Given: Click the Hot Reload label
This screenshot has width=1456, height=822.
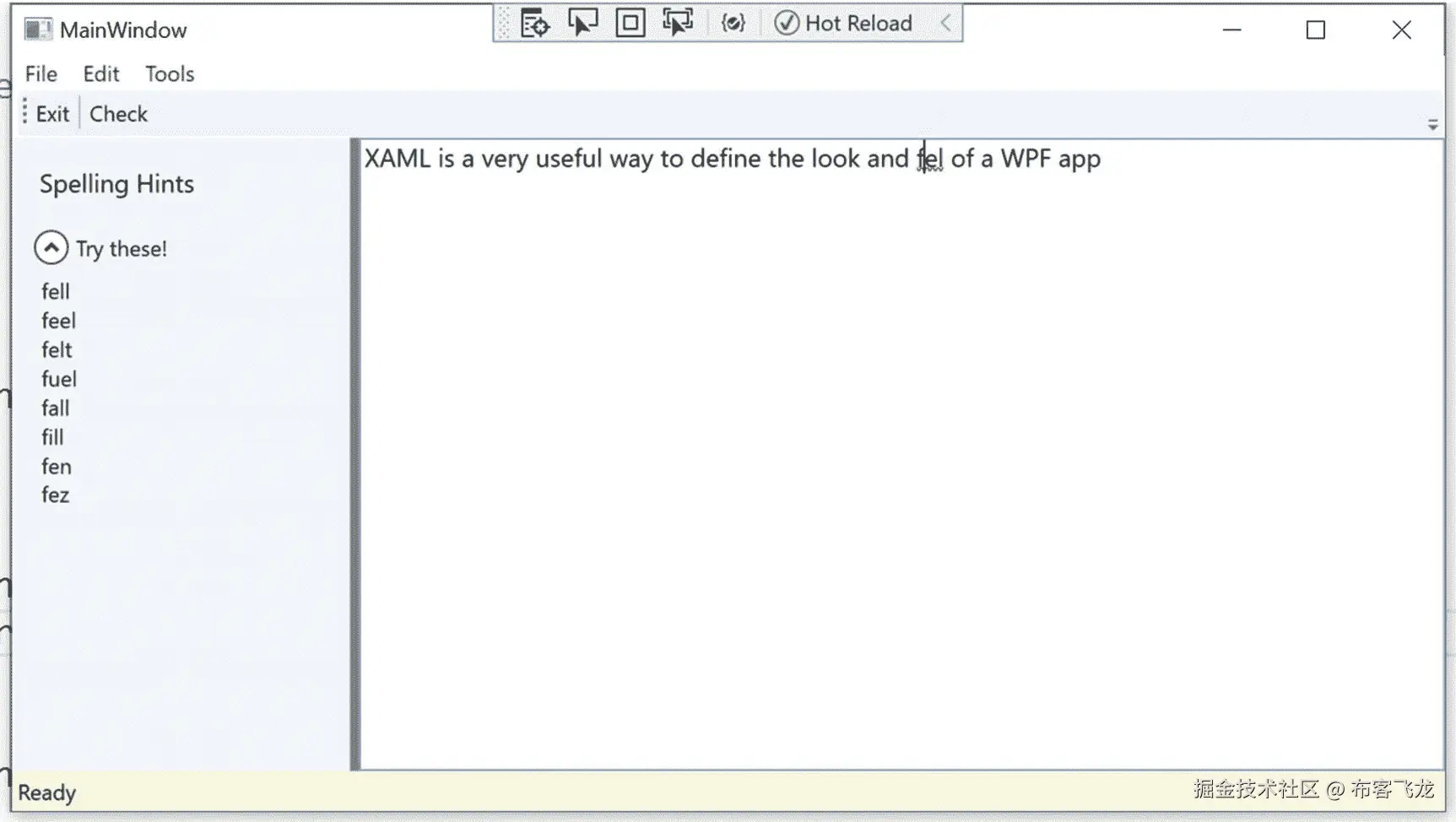Looking at the screenshot, I should pos(858,23).
